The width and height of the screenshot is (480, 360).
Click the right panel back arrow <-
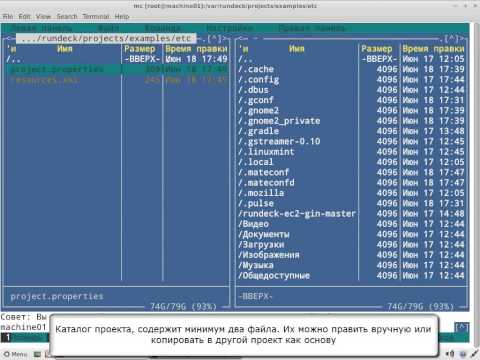click(x=243, y=39)
